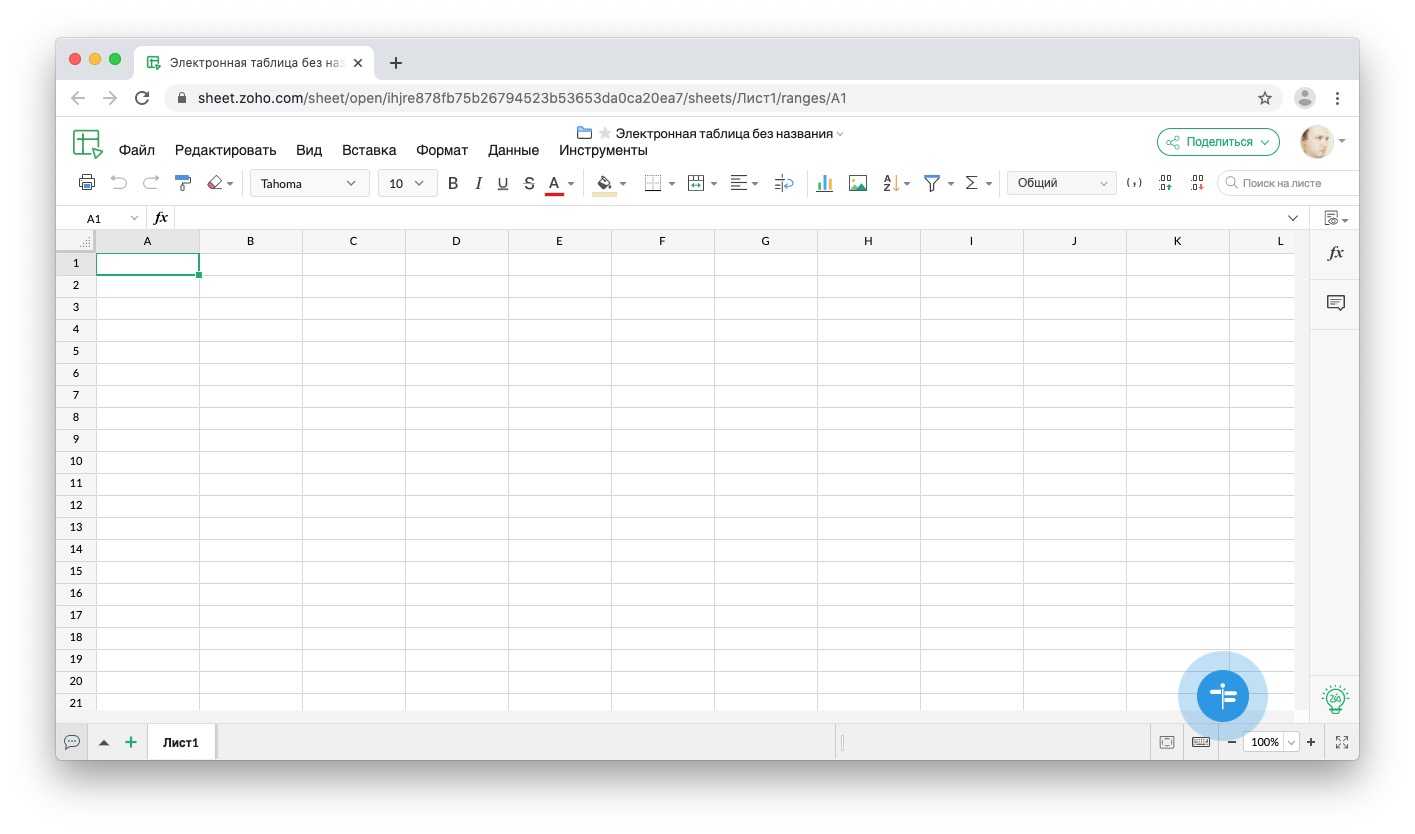Image resolution: width=1415 pixels, height=834 pixels.
Task: Insert a chart using the chart icon
Action: point(824,183)
